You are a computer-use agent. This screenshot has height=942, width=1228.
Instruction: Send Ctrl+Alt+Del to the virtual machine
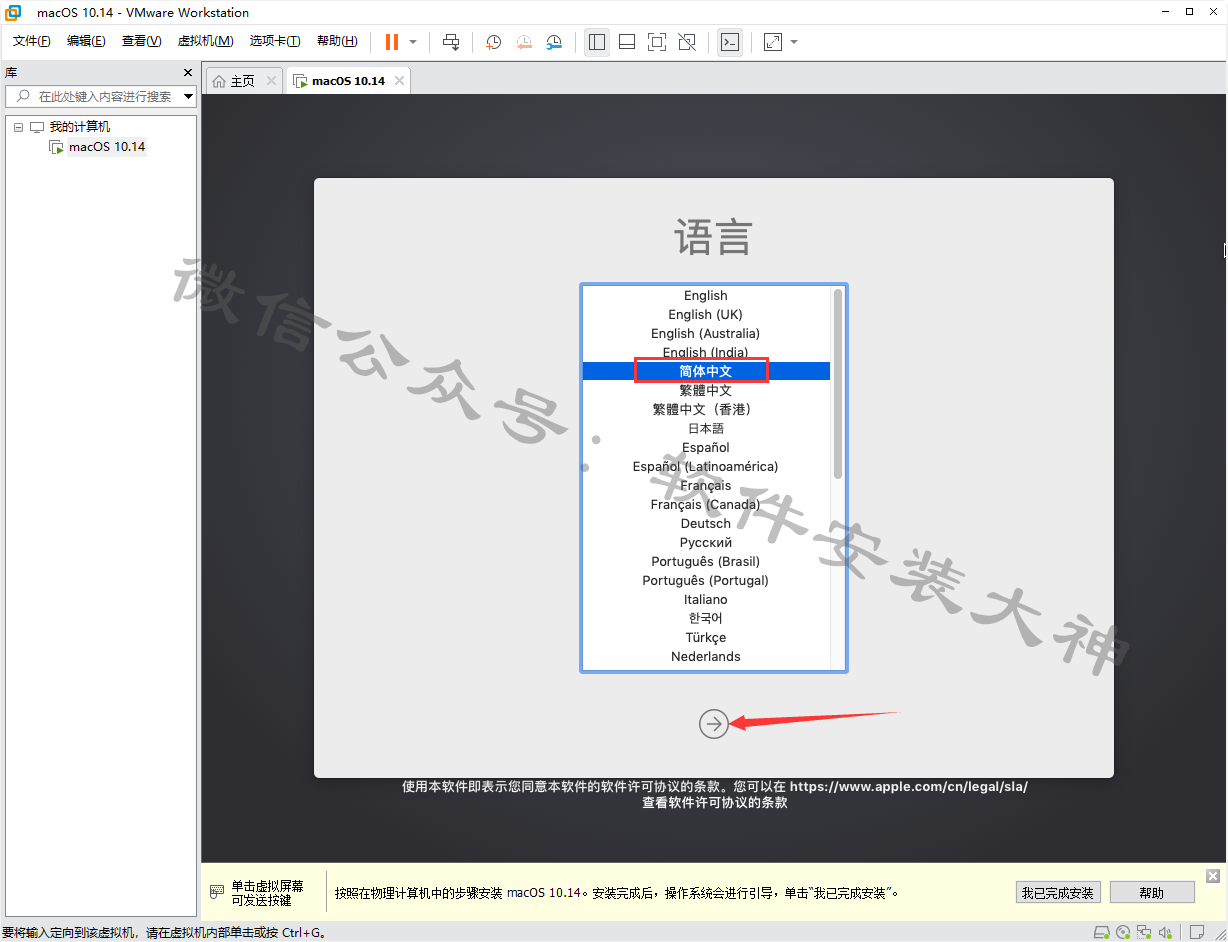pos(451,42)
